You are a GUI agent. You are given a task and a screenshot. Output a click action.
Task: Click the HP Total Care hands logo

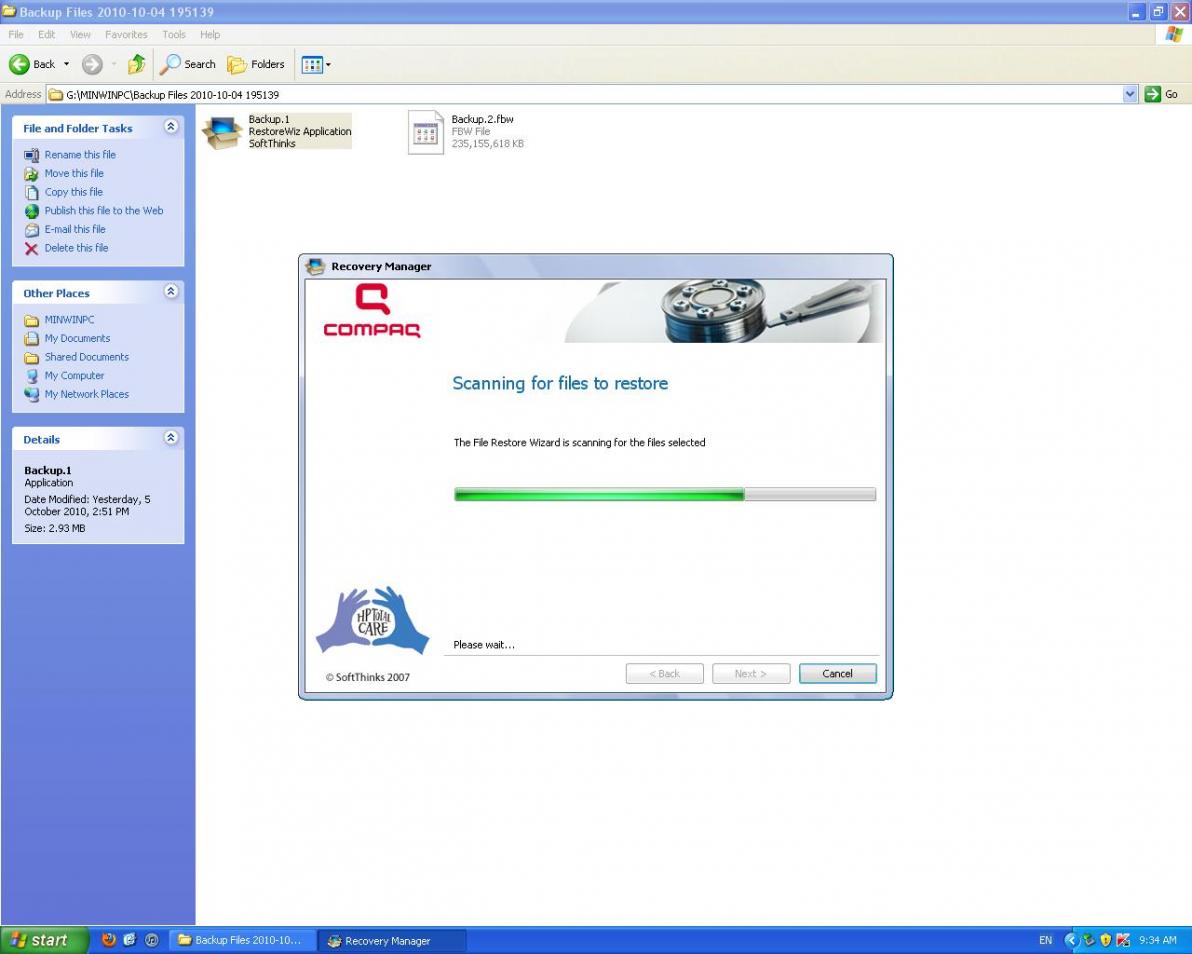372,620
